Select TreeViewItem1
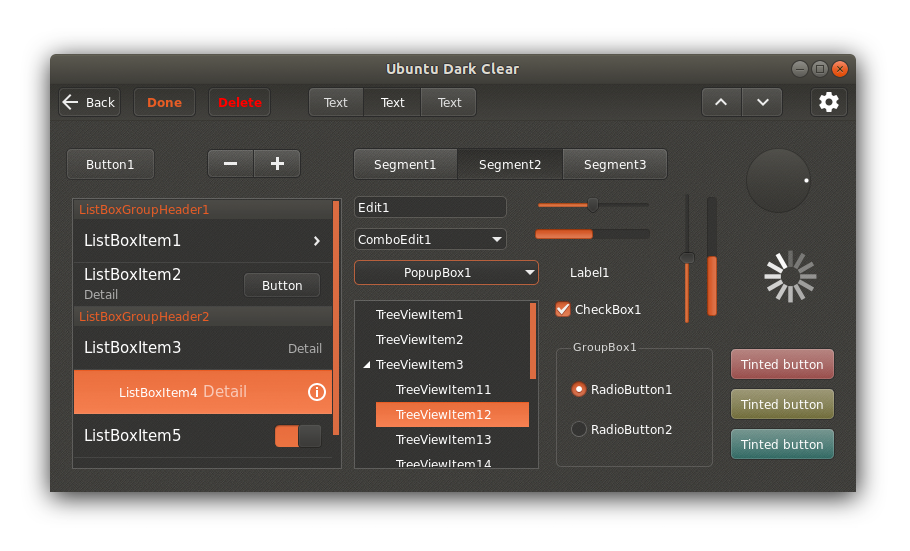 [419, 315]
